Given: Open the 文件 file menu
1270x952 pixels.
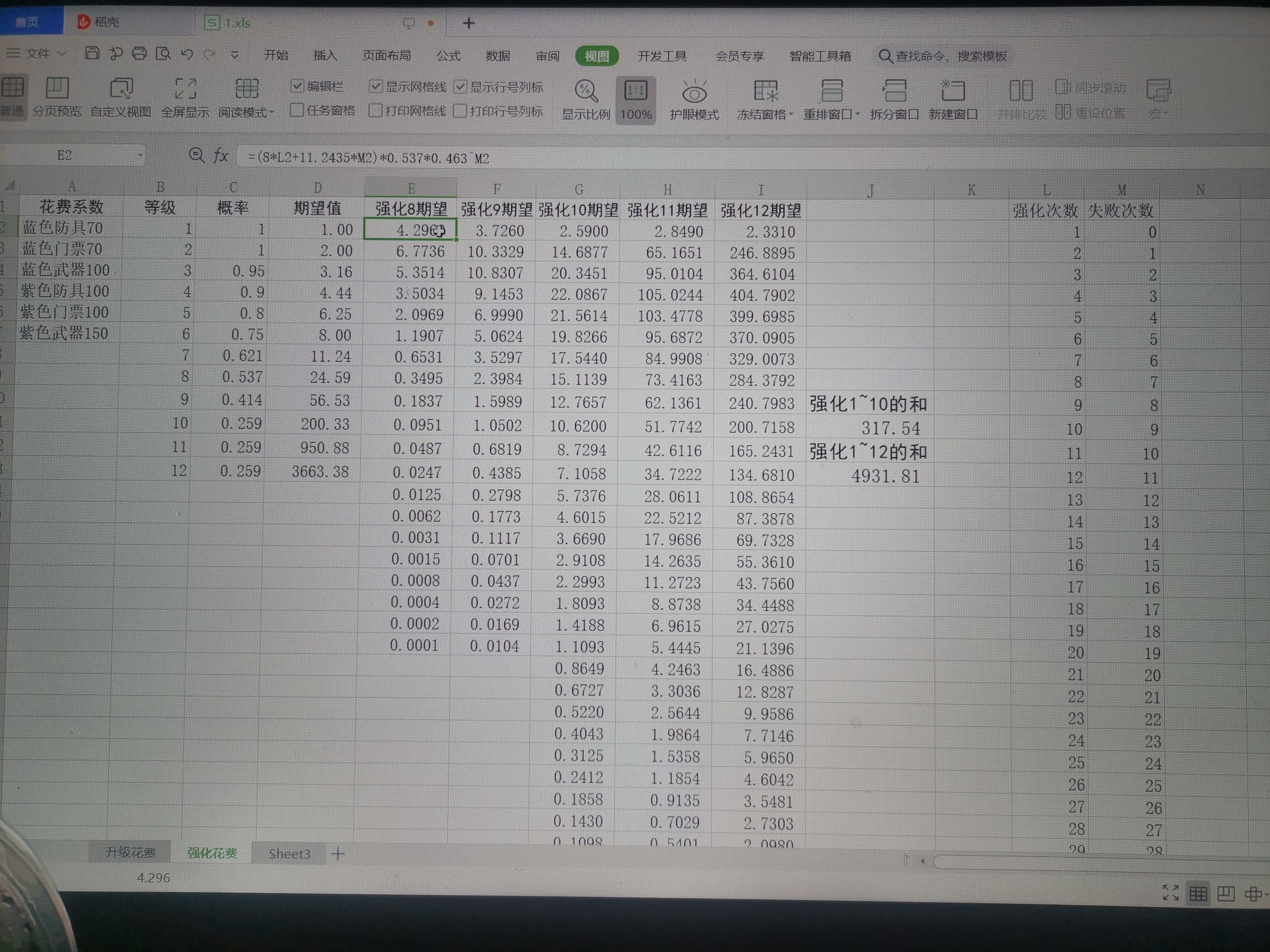Looking at the screenshot, I should (37, 53).
